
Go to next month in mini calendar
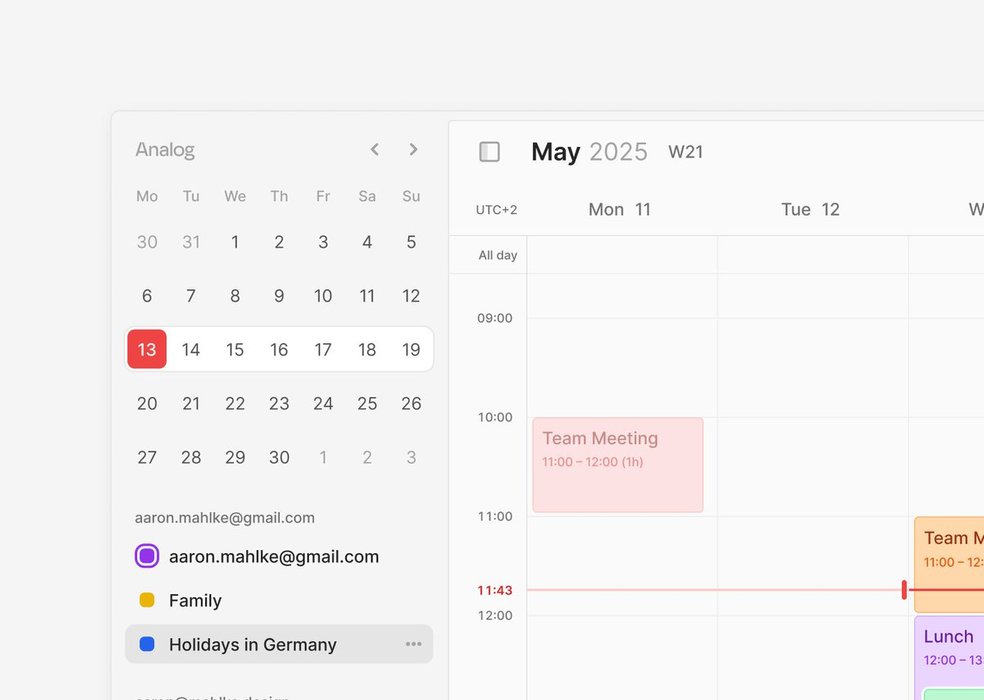pyautogui.click(x=413, y=150)
